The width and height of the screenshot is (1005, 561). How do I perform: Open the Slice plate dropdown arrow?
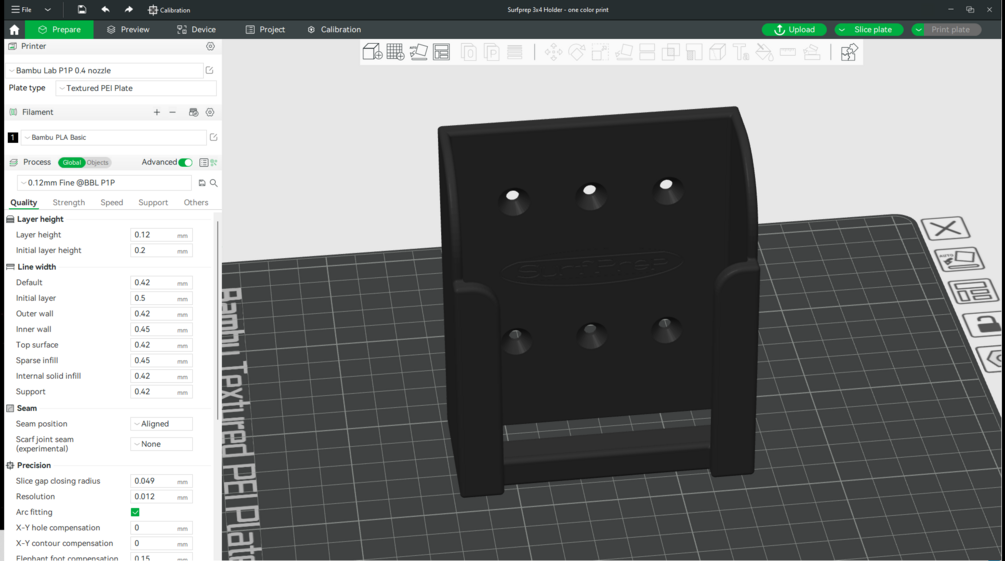pos(842,29)
